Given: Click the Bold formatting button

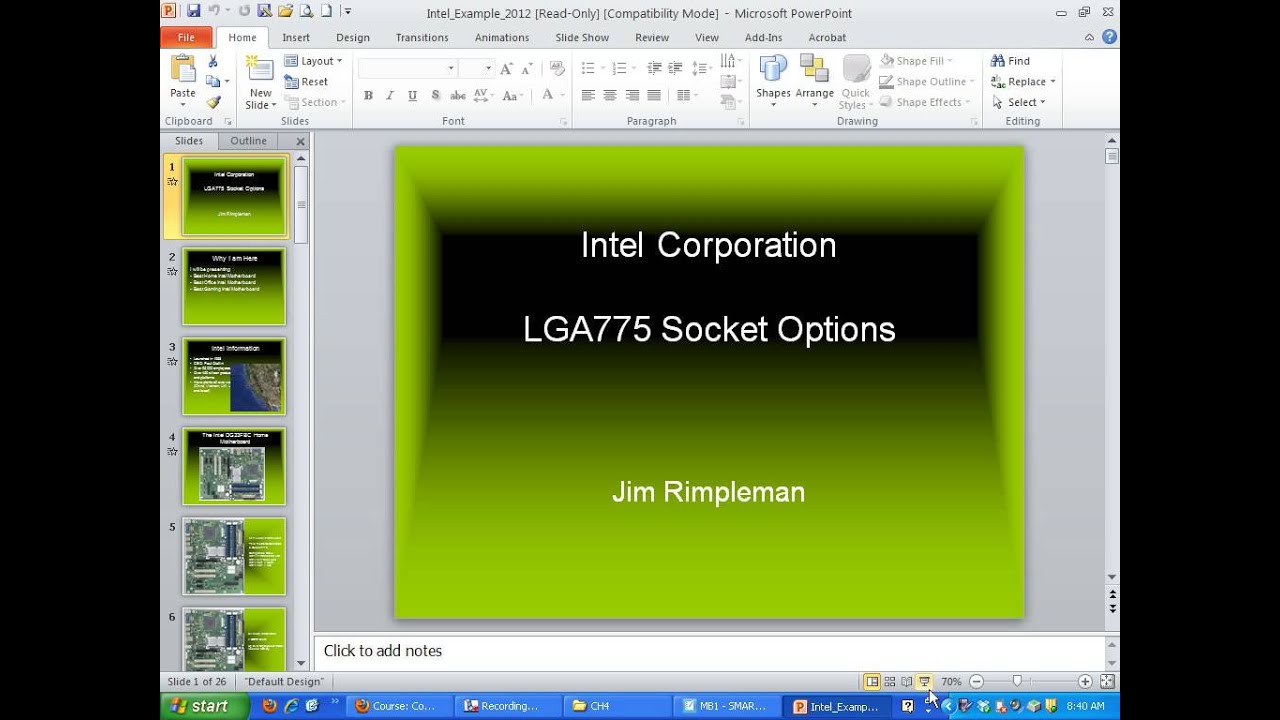Looking at the screenshot, I should pos(368,96).
